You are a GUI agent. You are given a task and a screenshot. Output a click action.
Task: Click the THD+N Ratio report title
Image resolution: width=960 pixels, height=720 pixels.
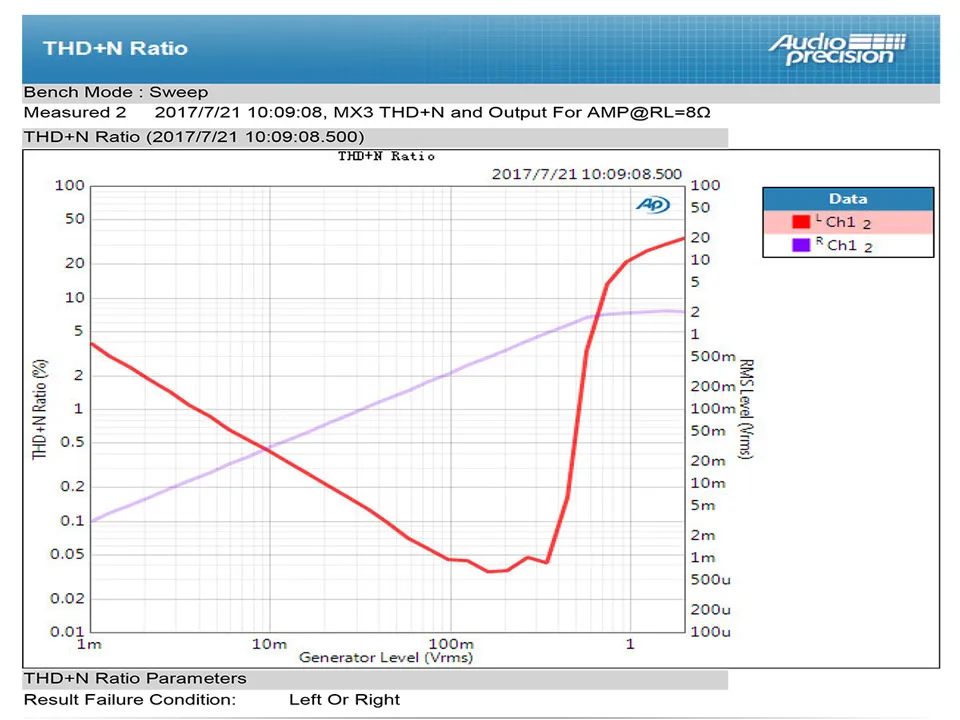click(x=115, y=48)
